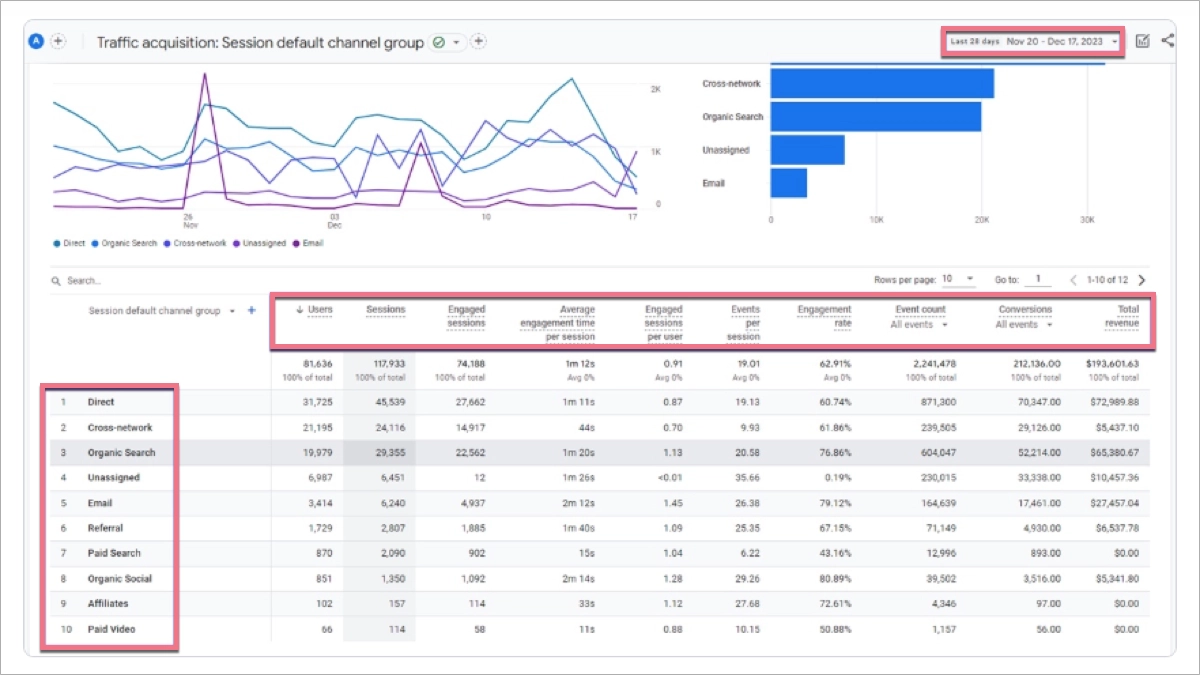Toggle Cross-network in the line chart legend

[x=196, y=243]
